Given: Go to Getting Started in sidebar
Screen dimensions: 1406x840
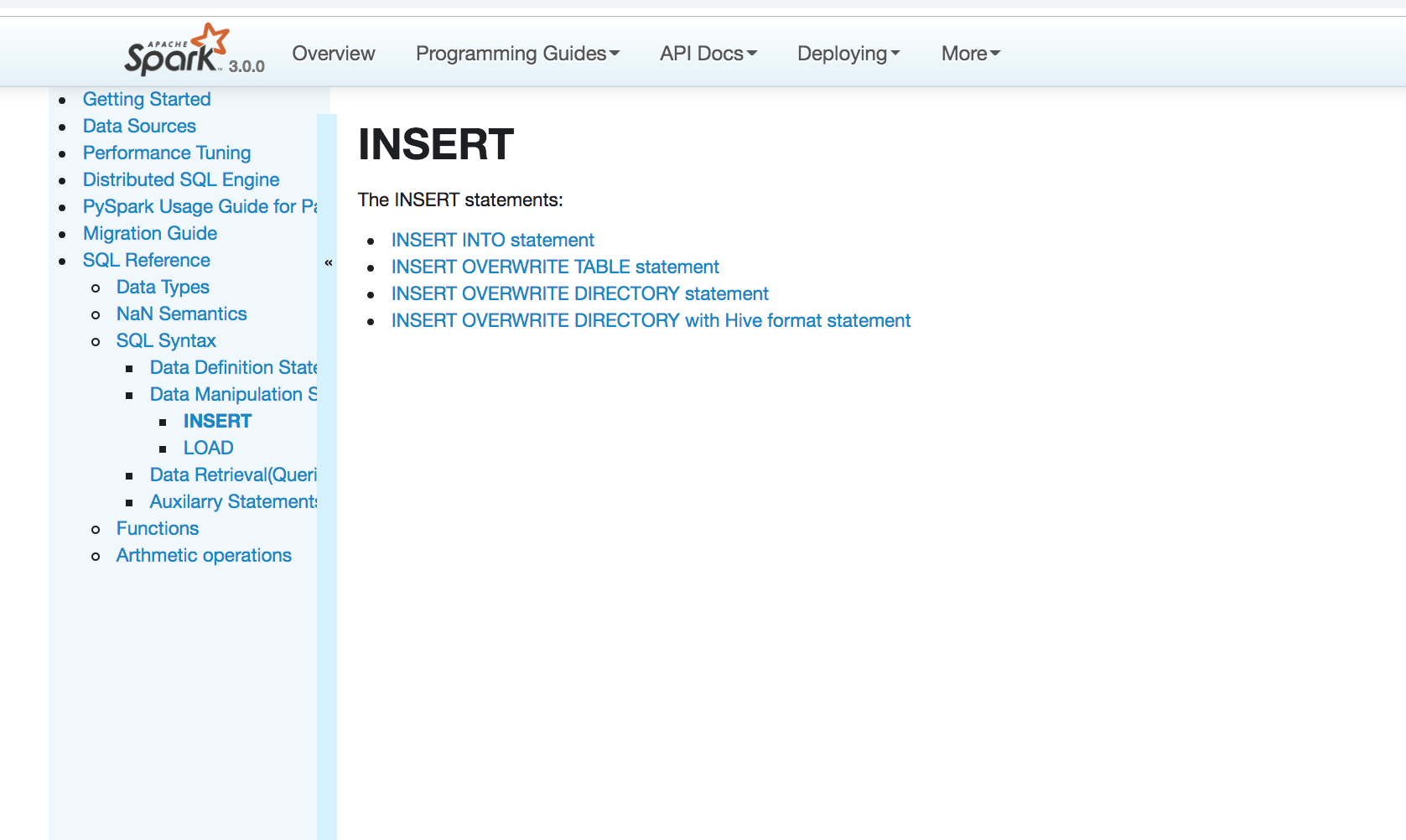Looking at the screenshot, I should tap(147, 99).
